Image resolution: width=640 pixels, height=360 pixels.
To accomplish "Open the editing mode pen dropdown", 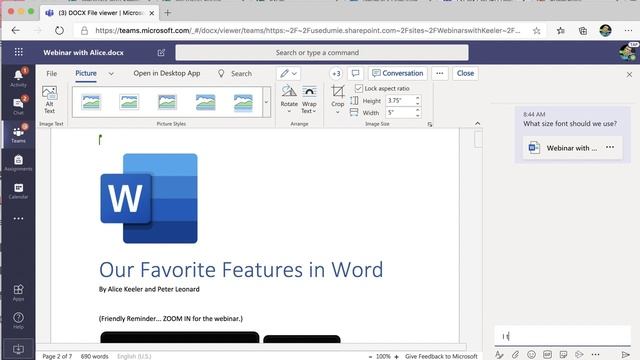I will pos(289,73).
